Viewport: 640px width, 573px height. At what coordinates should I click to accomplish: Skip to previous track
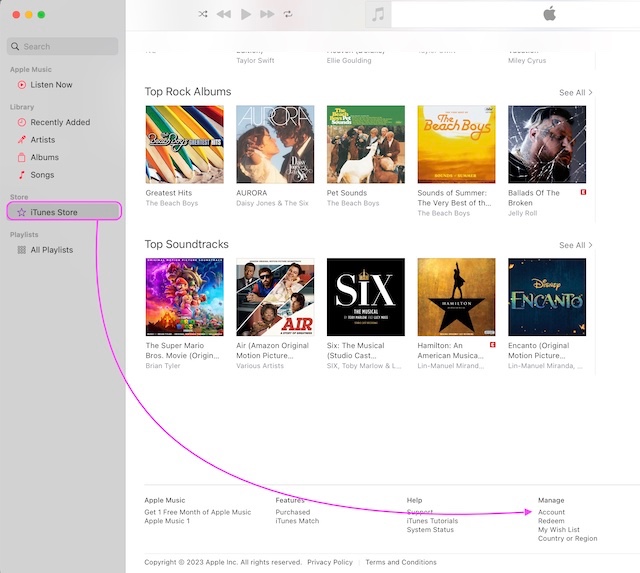point(224,14)
